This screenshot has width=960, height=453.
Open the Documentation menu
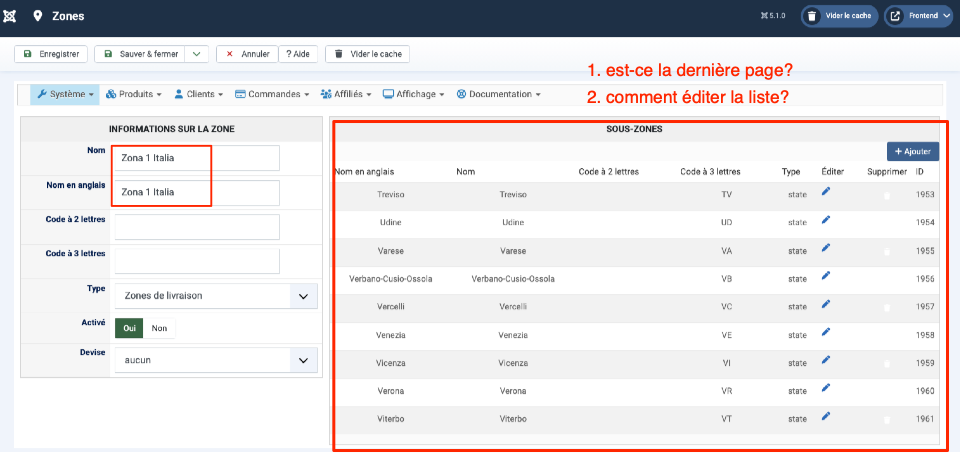[498, 94]
